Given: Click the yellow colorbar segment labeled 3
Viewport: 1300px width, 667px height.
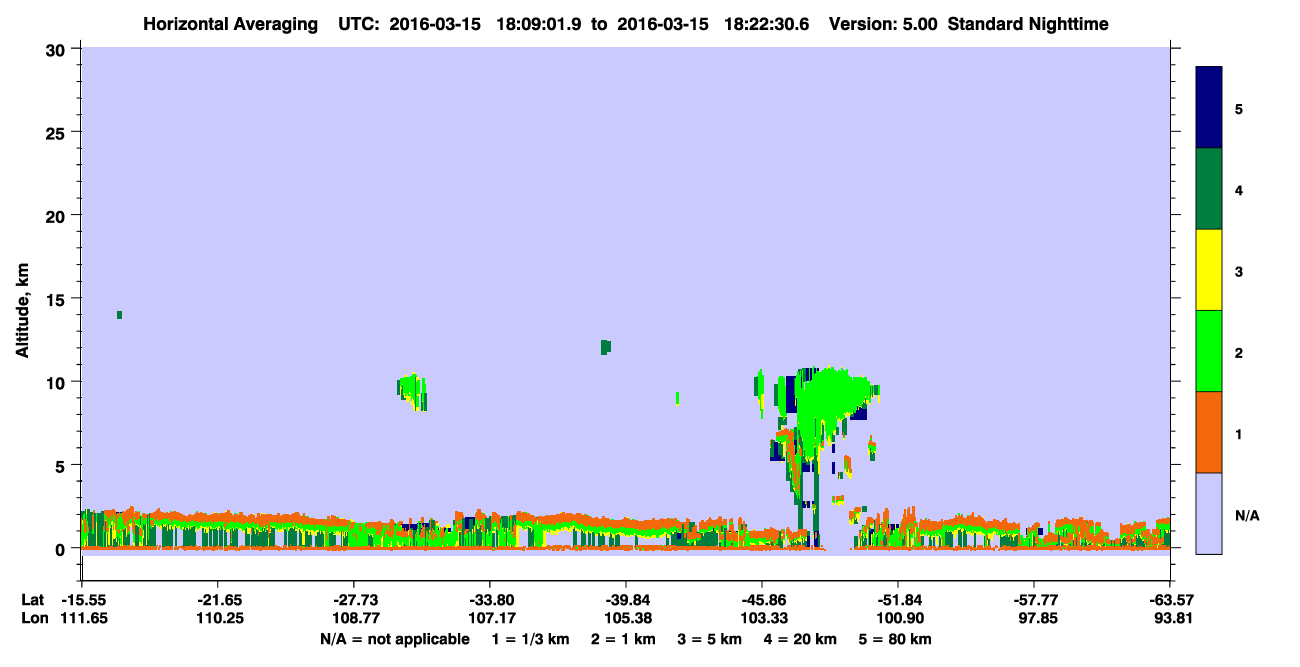Looking at the screenshot, I should point(1209,270).
